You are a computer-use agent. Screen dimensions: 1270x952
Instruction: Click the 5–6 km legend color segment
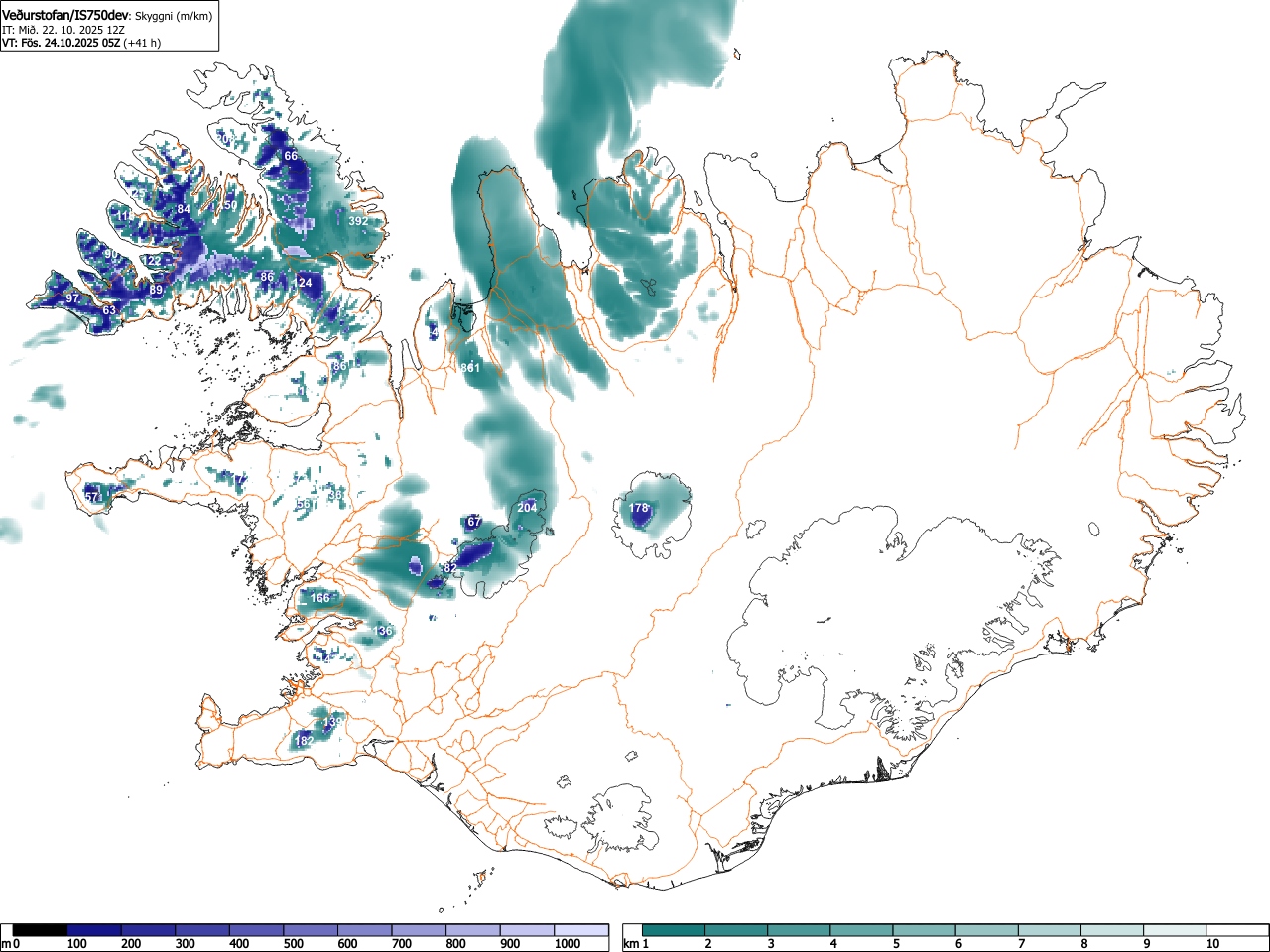tap(924, 930)
